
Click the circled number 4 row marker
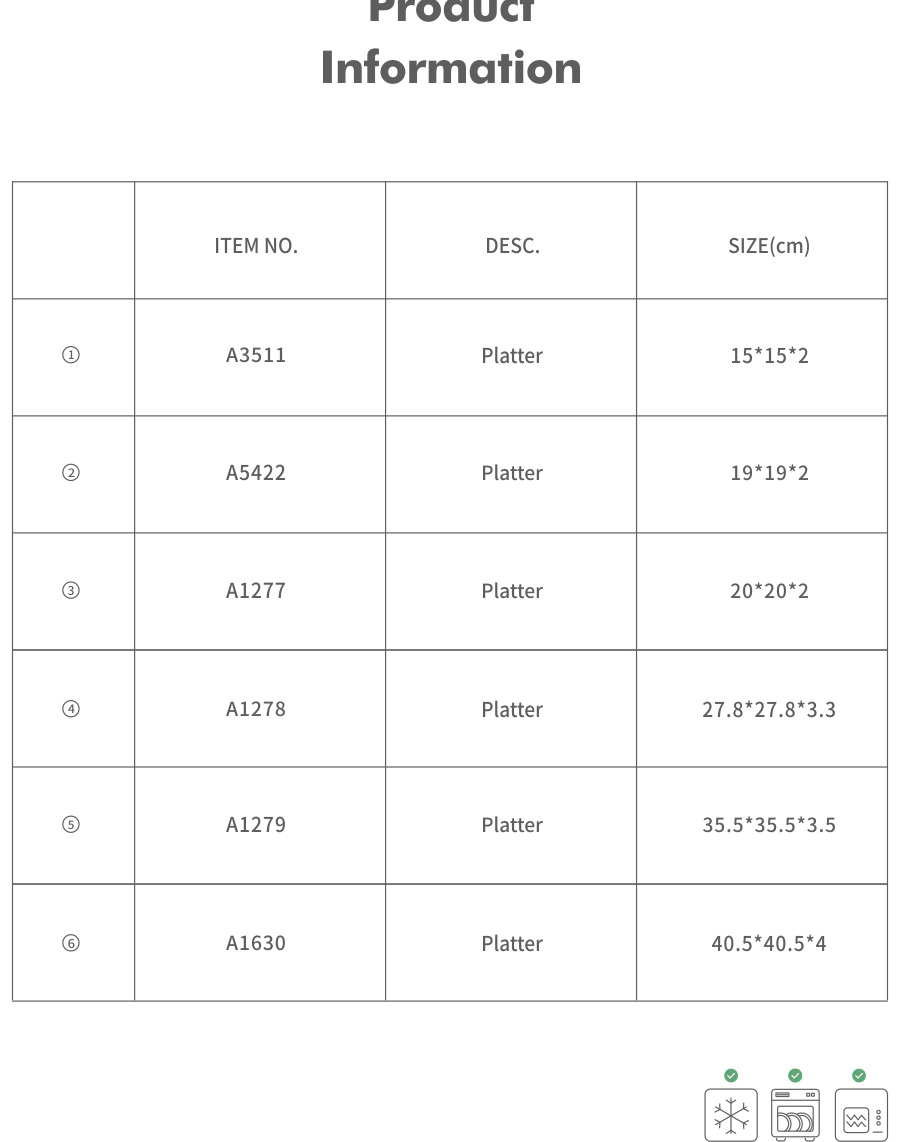click(x=71, y=709)
